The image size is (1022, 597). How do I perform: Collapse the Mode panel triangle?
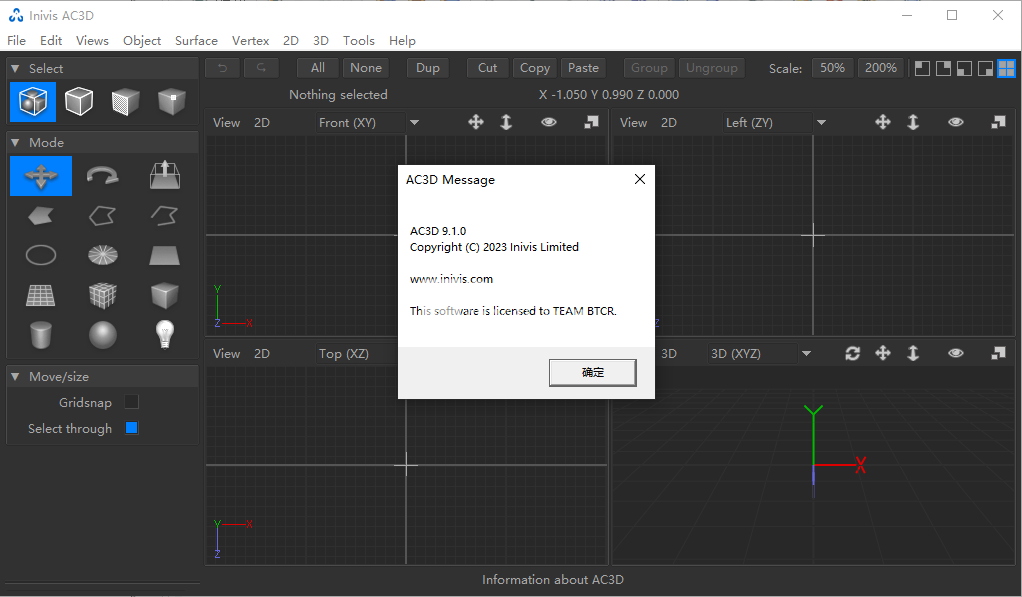[15, 142]
